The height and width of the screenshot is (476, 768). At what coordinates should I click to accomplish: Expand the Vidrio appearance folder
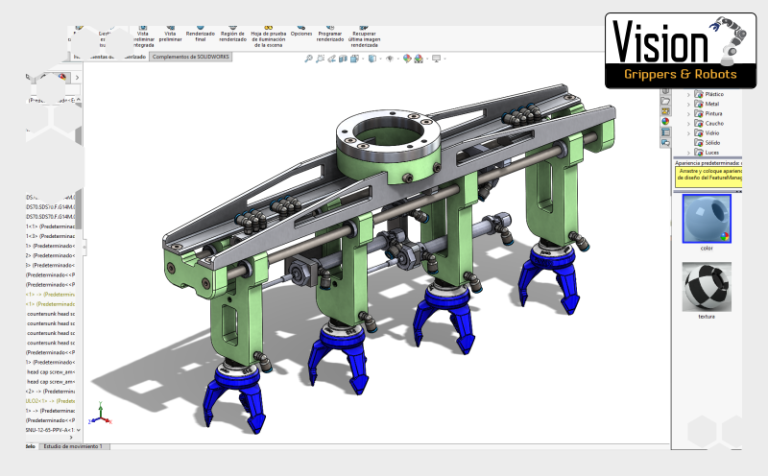[x=689, y=134]
